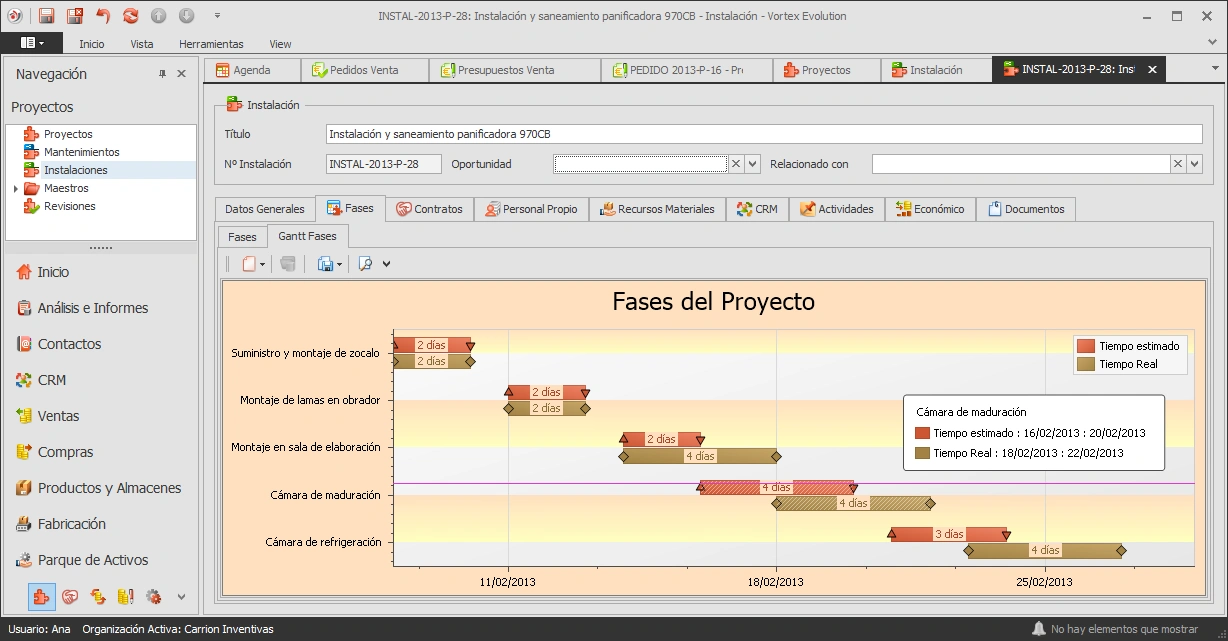This screenshot has height=641, width=1228.
Task: Open the Gantt save/export dropdown arrow
Action: [340, 264]
